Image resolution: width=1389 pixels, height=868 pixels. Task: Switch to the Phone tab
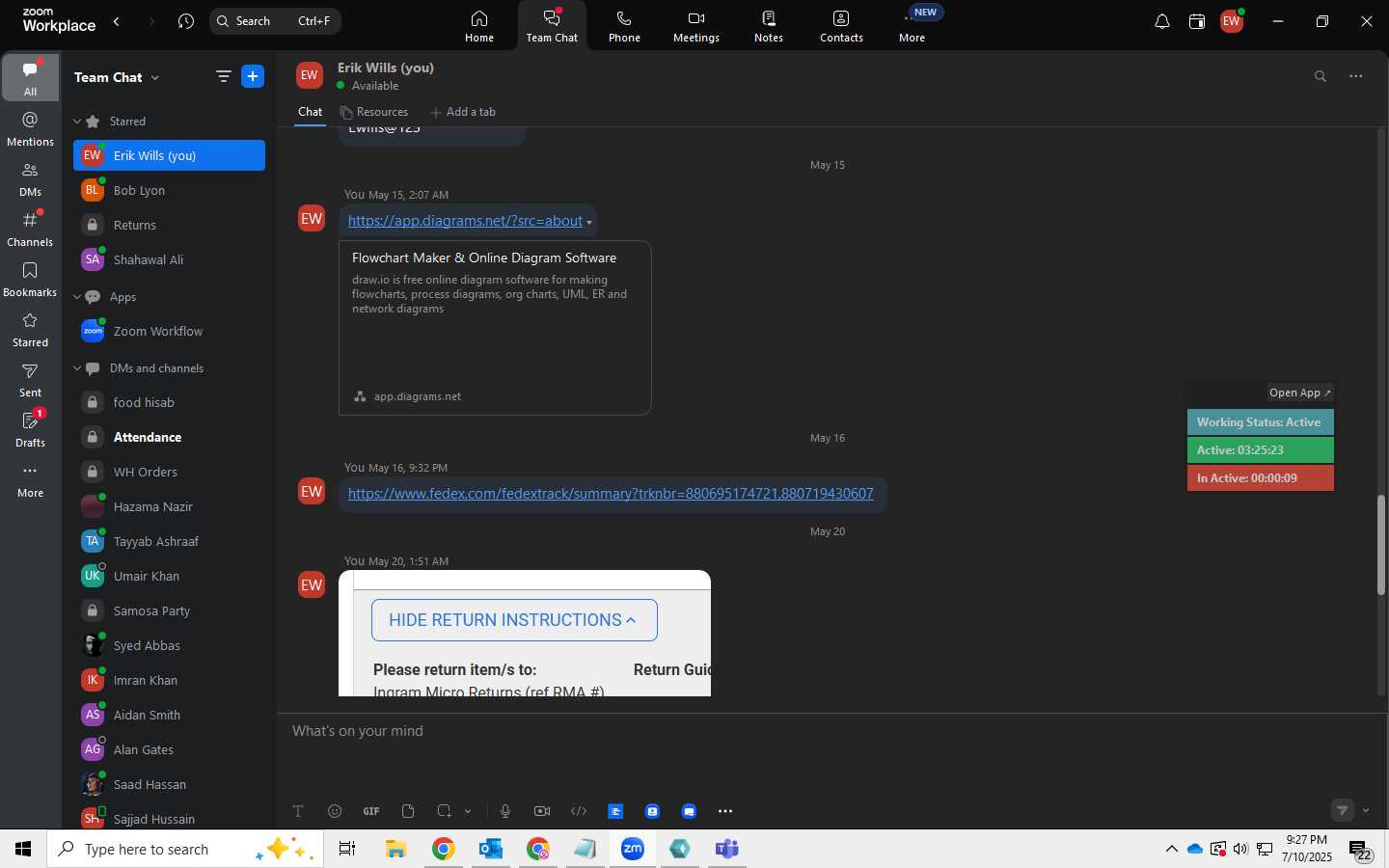coord(624,26)
